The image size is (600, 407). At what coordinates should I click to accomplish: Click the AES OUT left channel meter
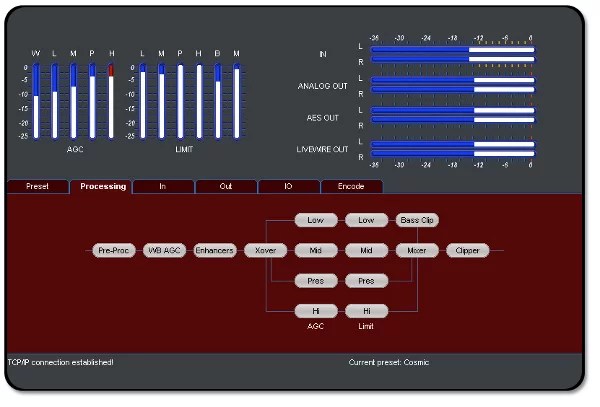[x=453, y=109]
